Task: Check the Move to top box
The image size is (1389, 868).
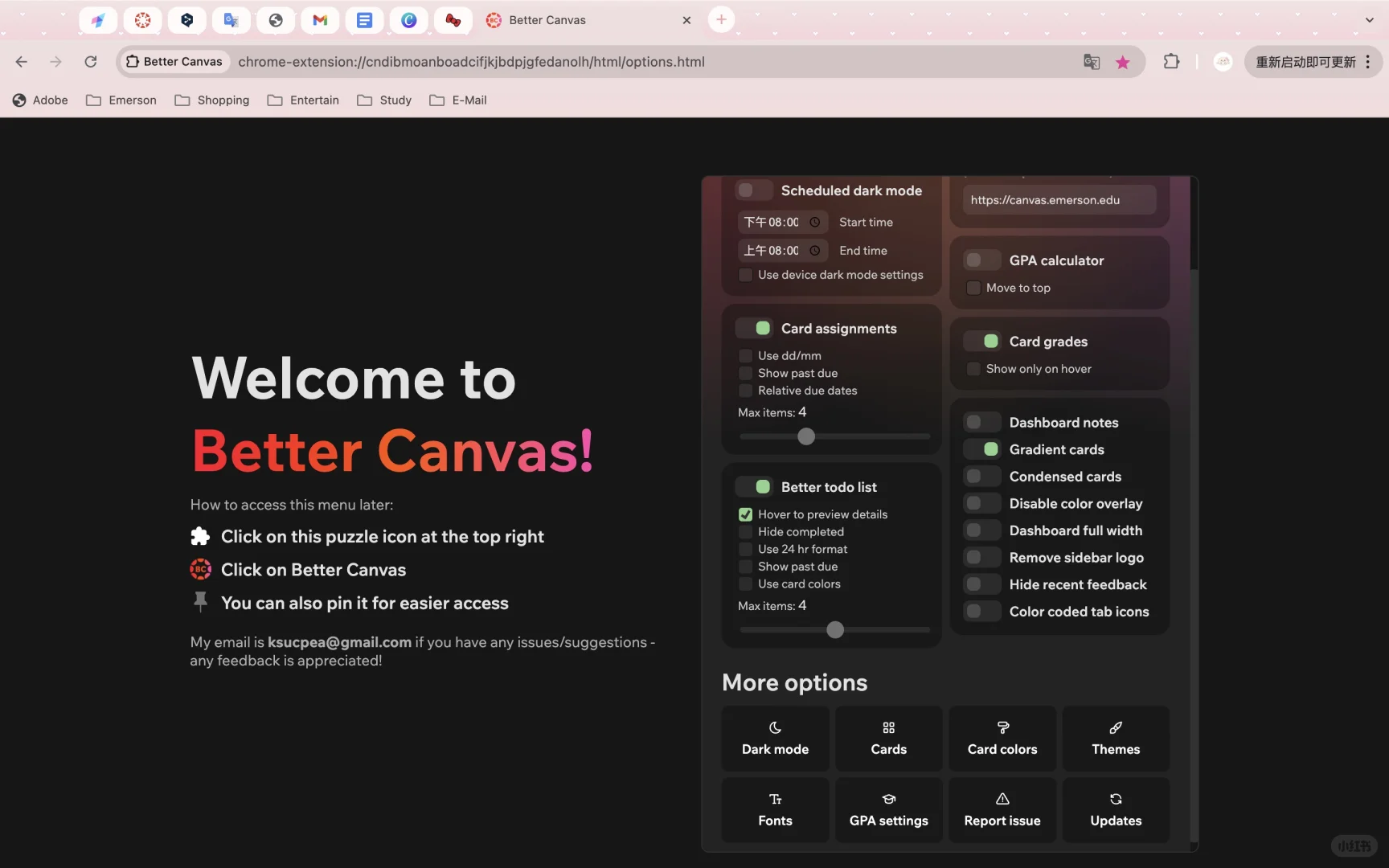Action: click(x=973, y=288)
